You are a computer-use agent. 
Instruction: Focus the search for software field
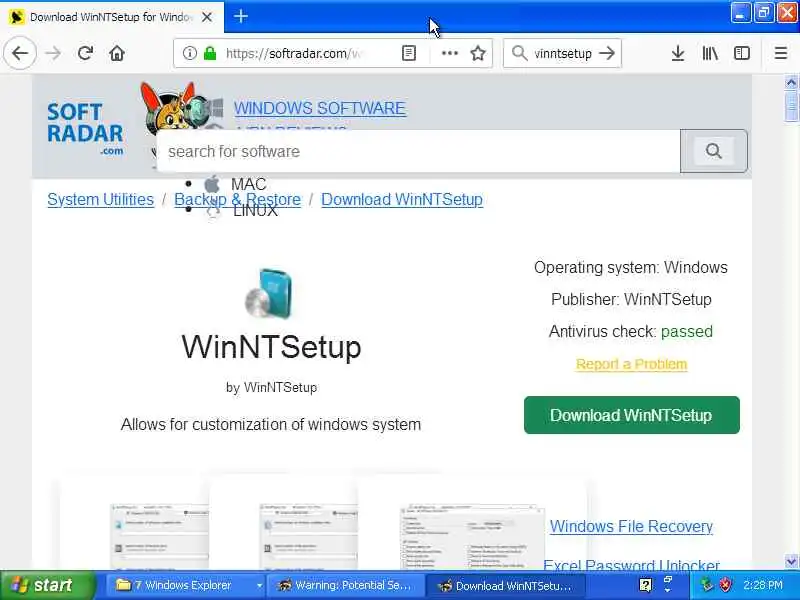point(418,151)
